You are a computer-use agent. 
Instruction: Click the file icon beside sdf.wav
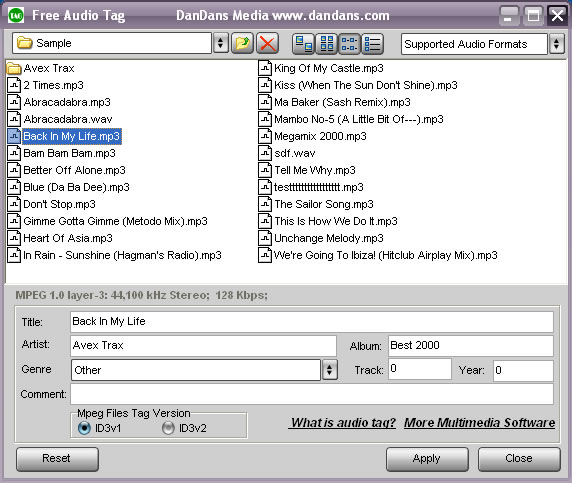pyautogui.click(x=265, y=153)
